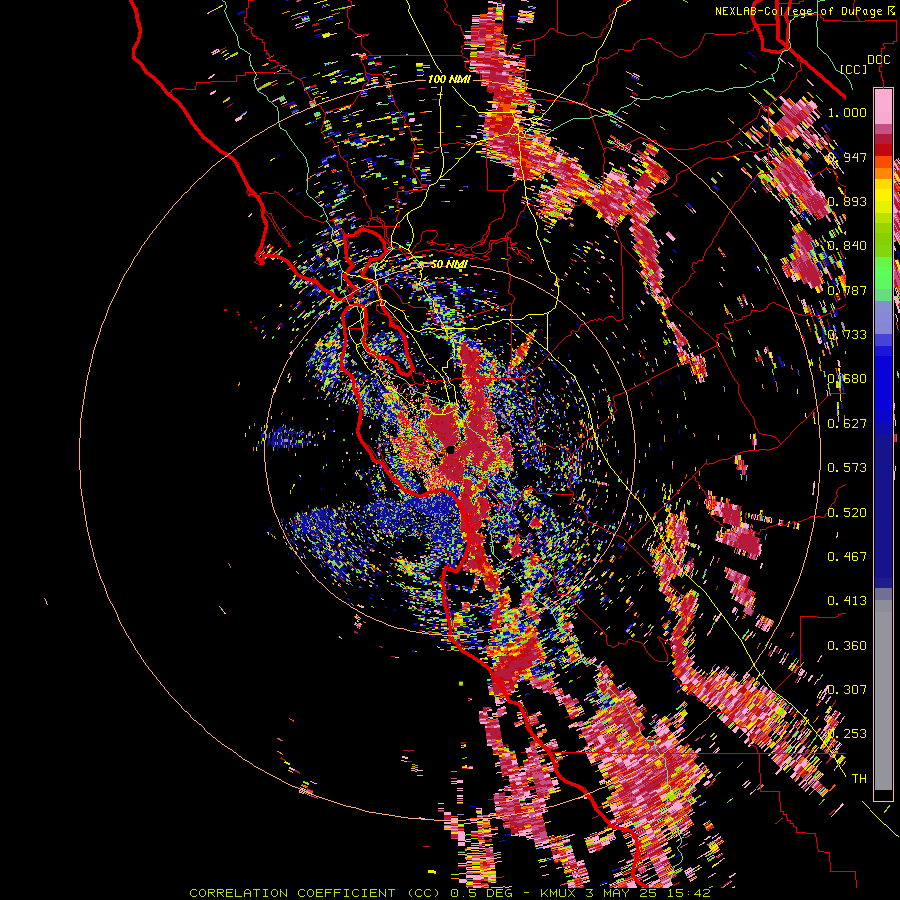
Task: Click the 50 NMI range ring label
Action: coord(449,264)
